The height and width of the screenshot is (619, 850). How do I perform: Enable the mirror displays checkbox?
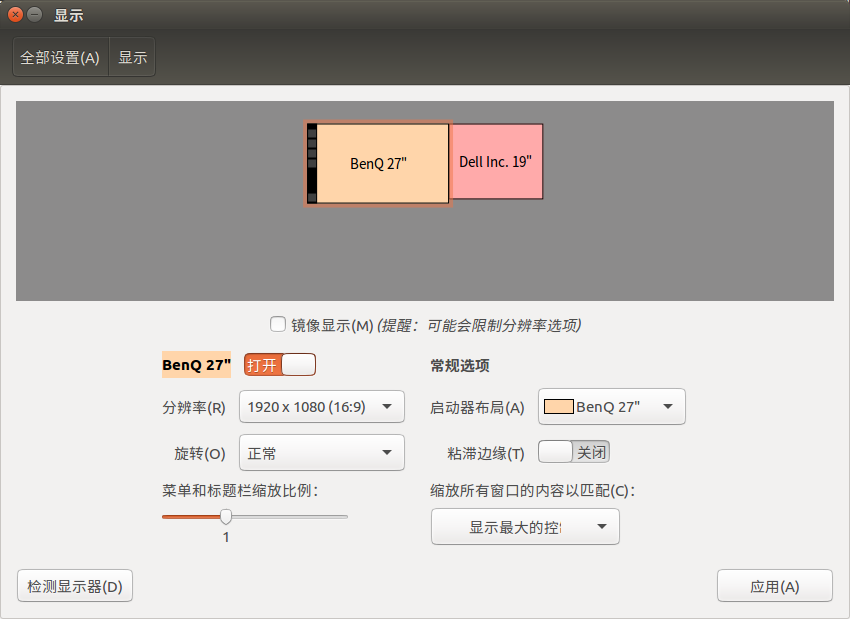point(278,324)
